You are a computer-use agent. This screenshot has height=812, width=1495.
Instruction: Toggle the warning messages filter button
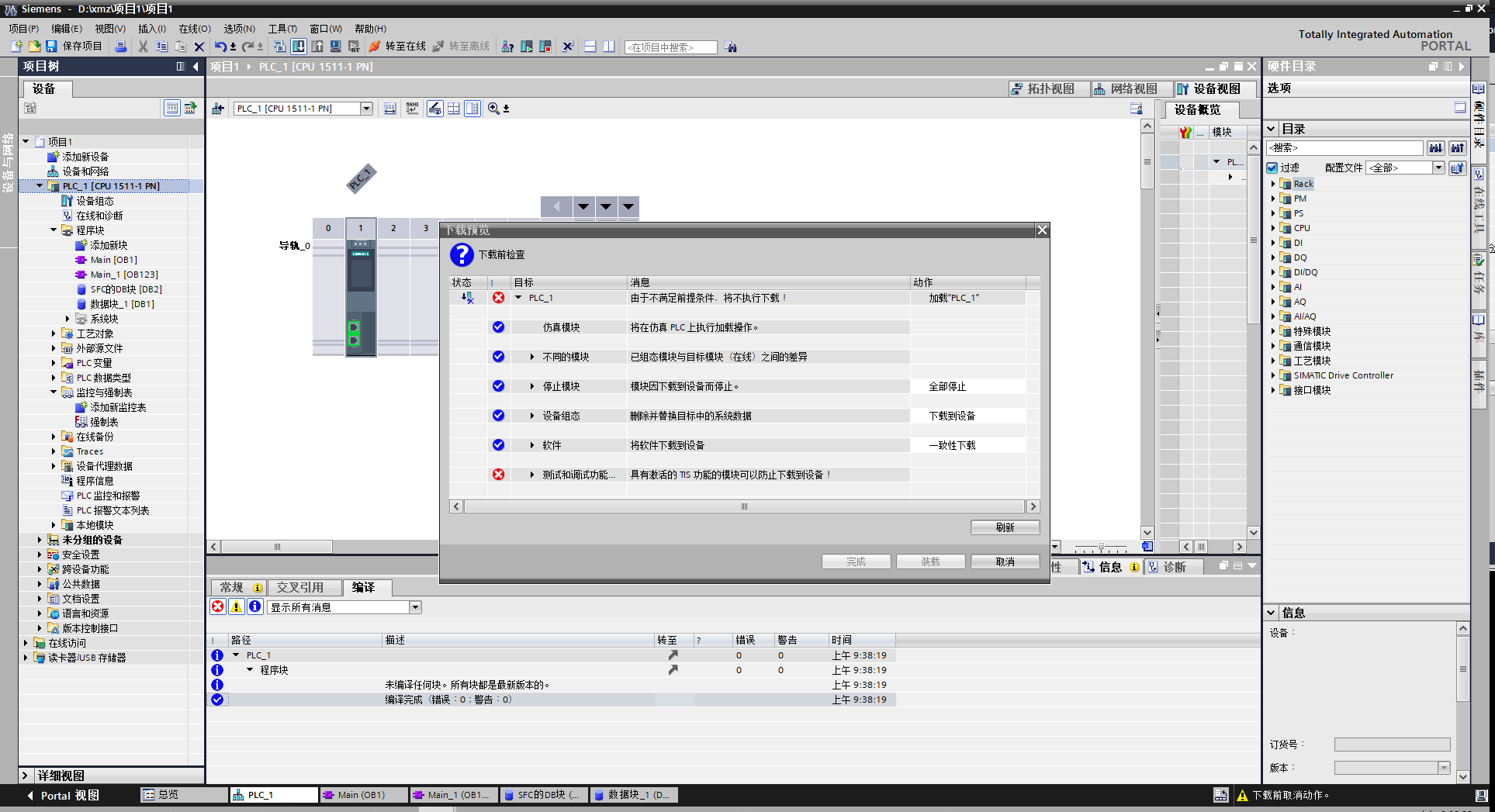(x=237, y=607)
